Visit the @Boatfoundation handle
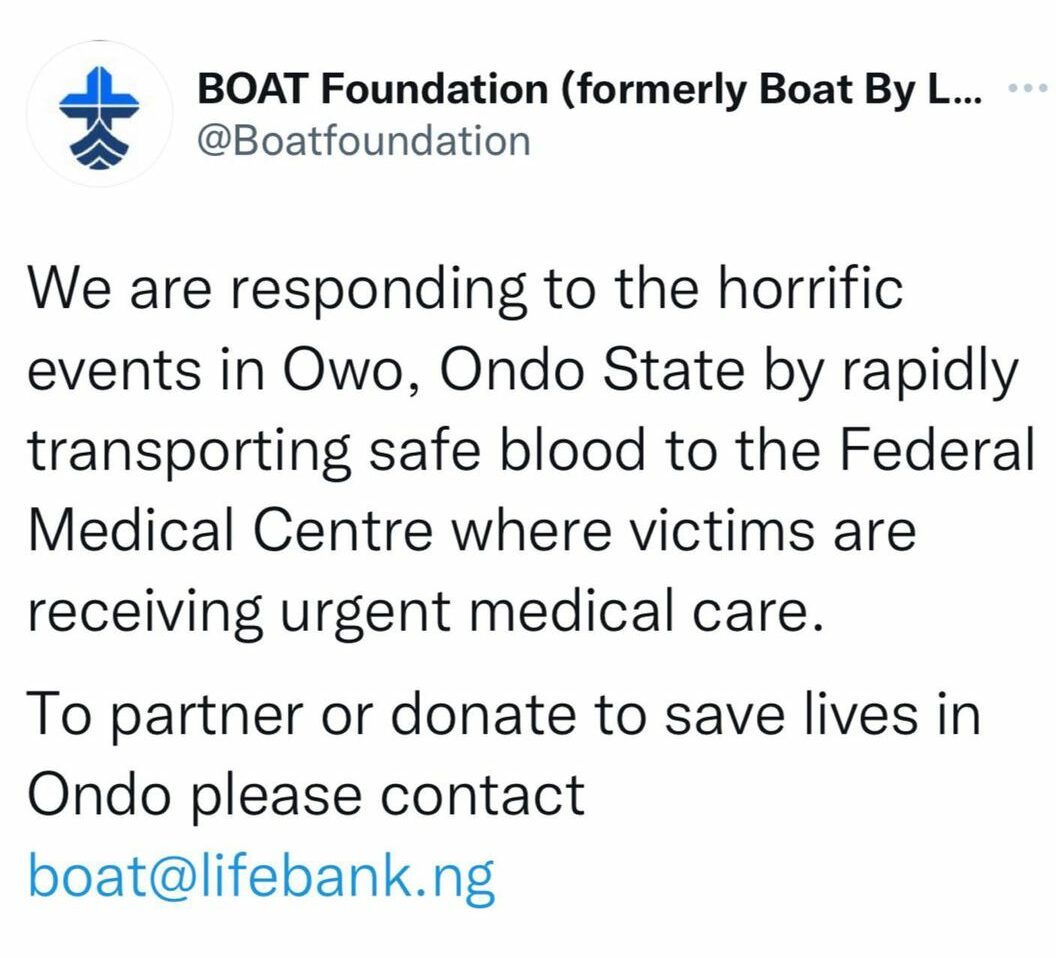Image resolution: width=1056 pixels, height=958 pixels. [364, 141]
